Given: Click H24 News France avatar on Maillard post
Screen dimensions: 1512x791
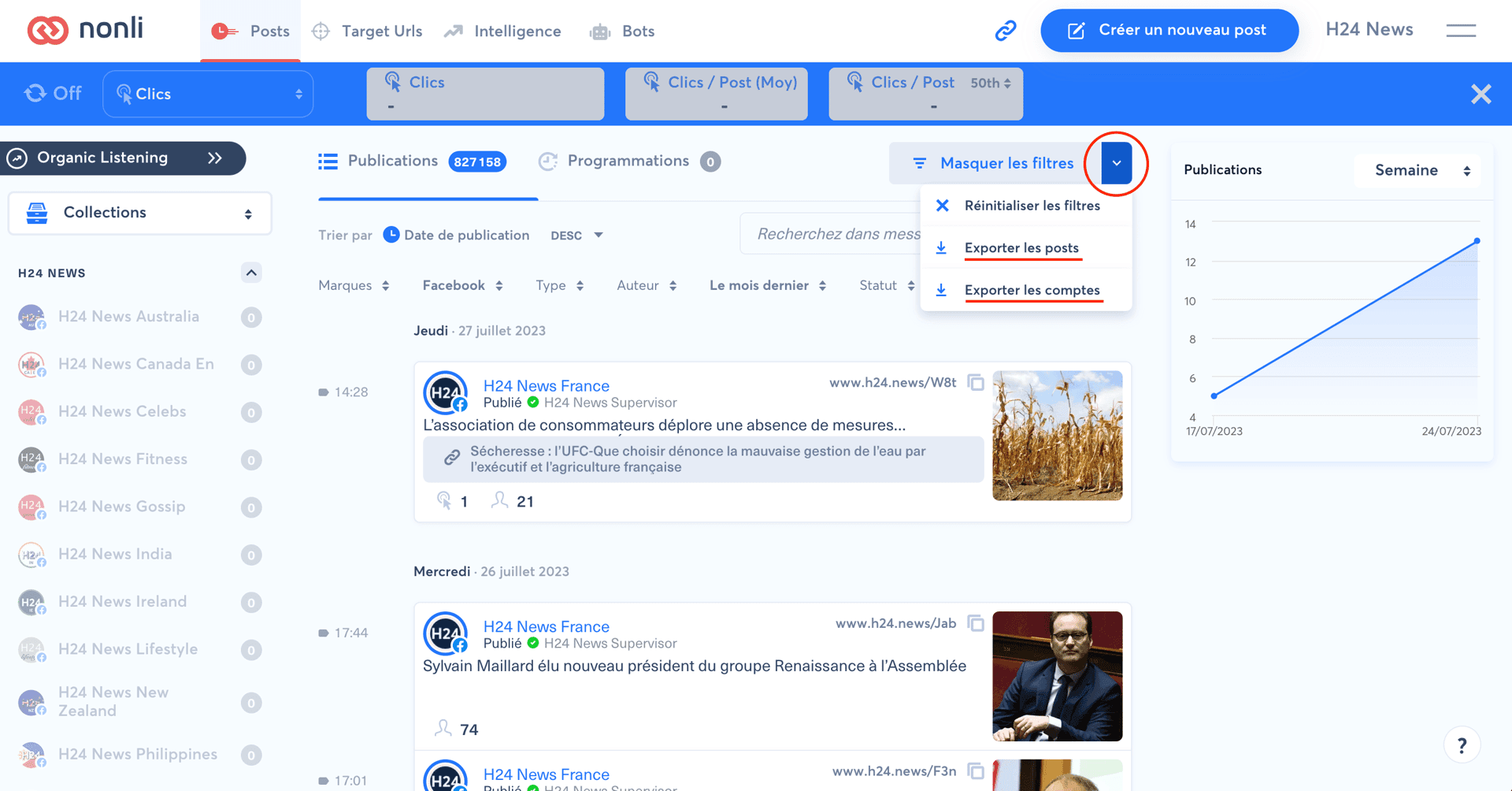Looking at the screenshot, I should point(446,633).
